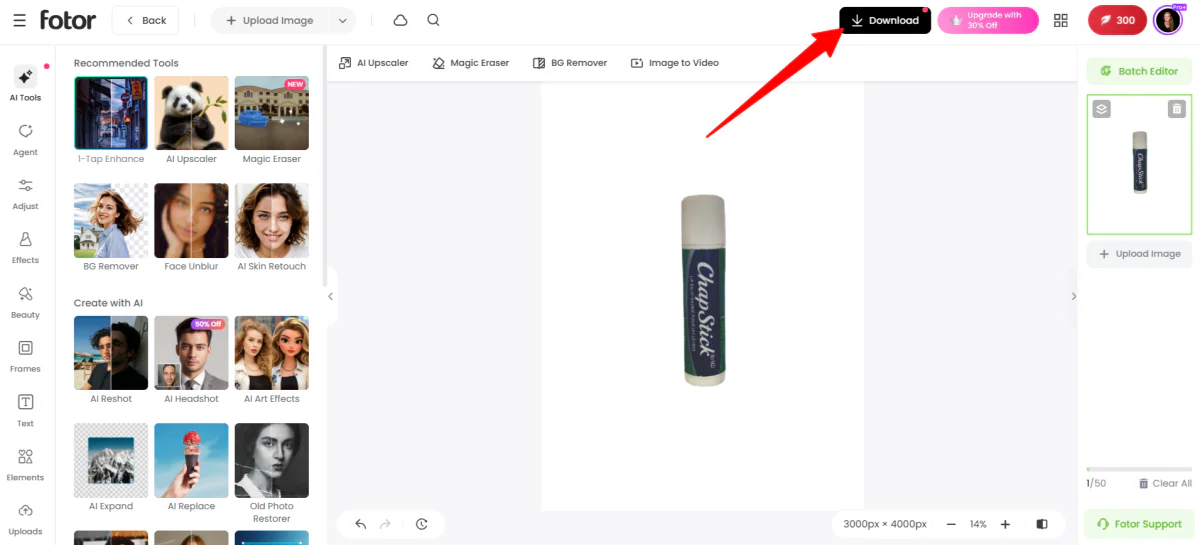This screenshot has height=545, width=1200.
Task: Open the AI Headshot tool
Action: (191, 353)
